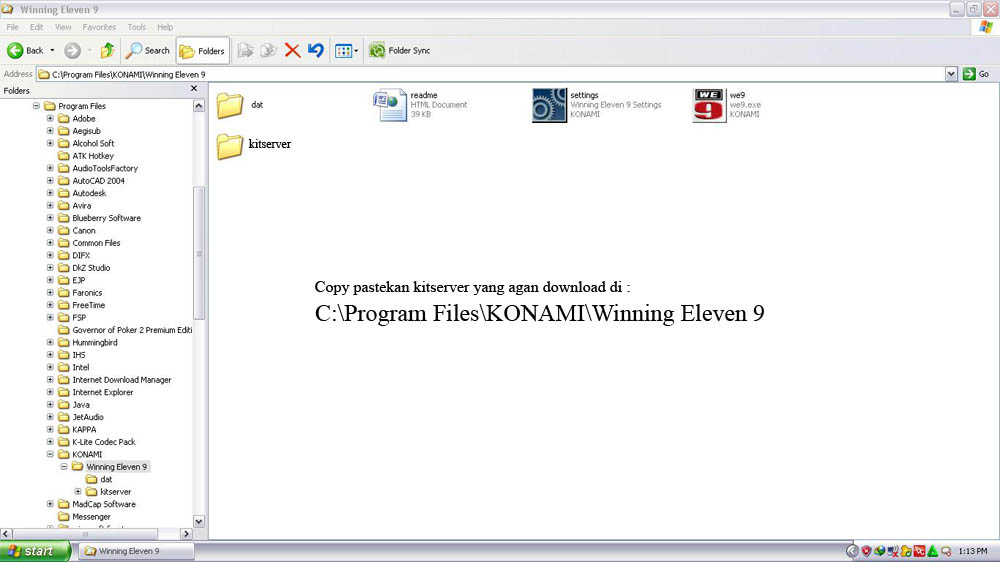Image resolution: width=1000 pixels, height=562 pixels.
Task: Select DkZ Studio in the tree
Action: 91,267
